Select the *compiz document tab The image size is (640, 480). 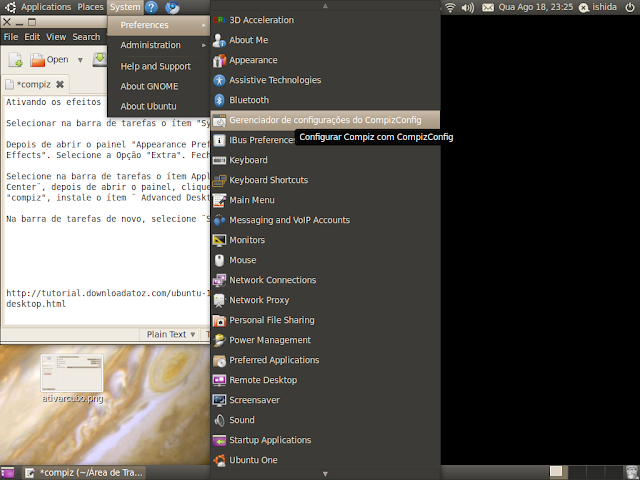coord(35,84)
